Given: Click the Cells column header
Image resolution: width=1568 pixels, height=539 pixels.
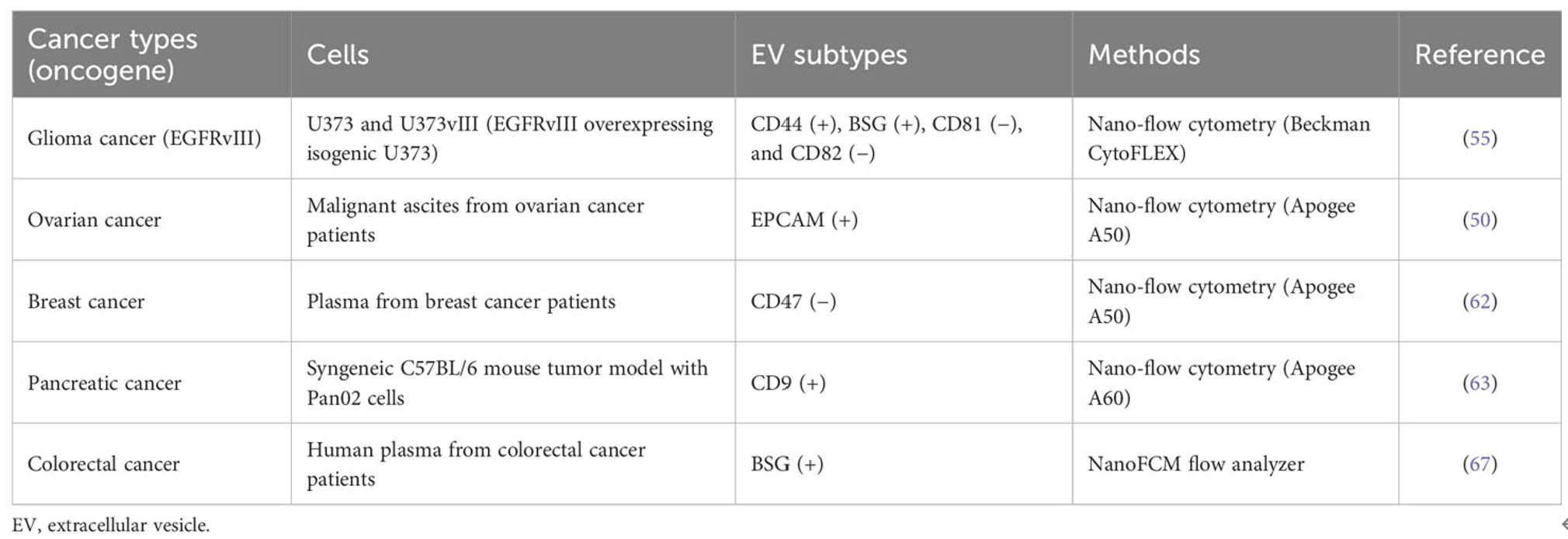Looking at the screenshot, I should (338, 54).
